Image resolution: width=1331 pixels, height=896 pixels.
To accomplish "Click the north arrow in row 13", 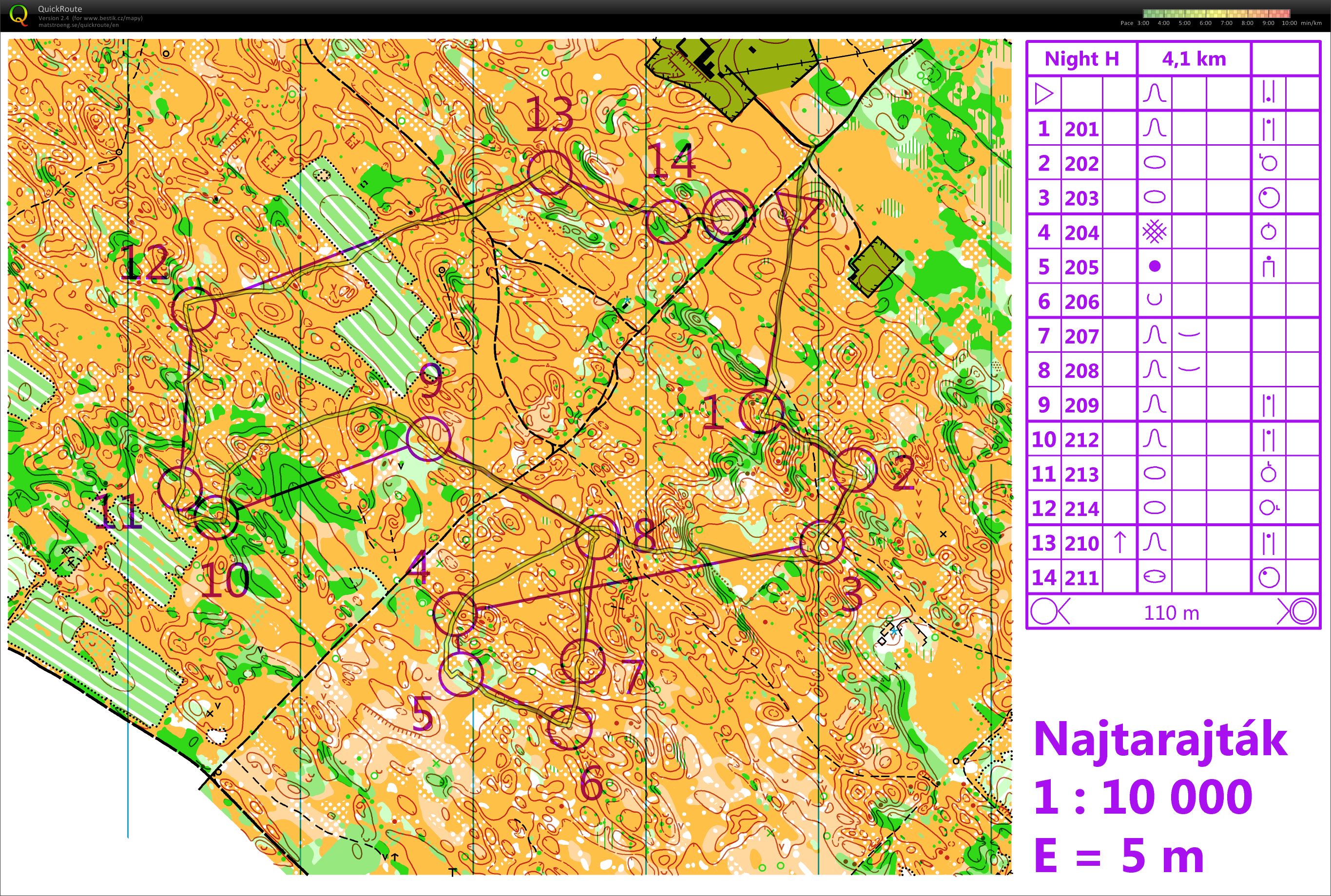I will [1120, 542].
